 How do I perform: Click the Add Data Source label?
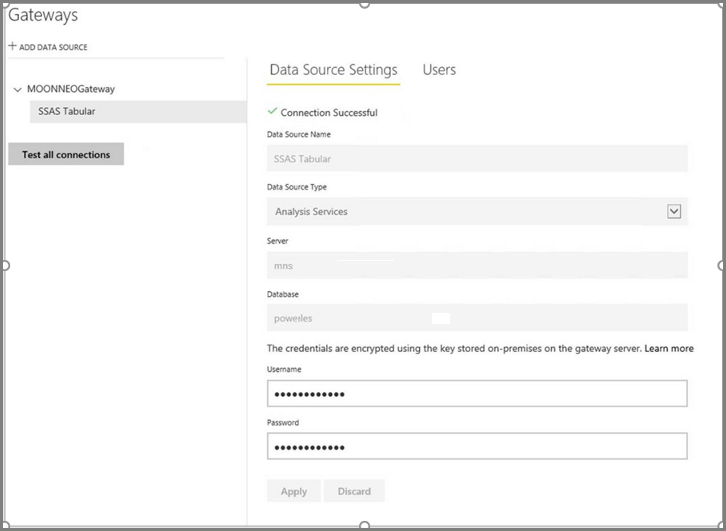(x=53, y=47)
